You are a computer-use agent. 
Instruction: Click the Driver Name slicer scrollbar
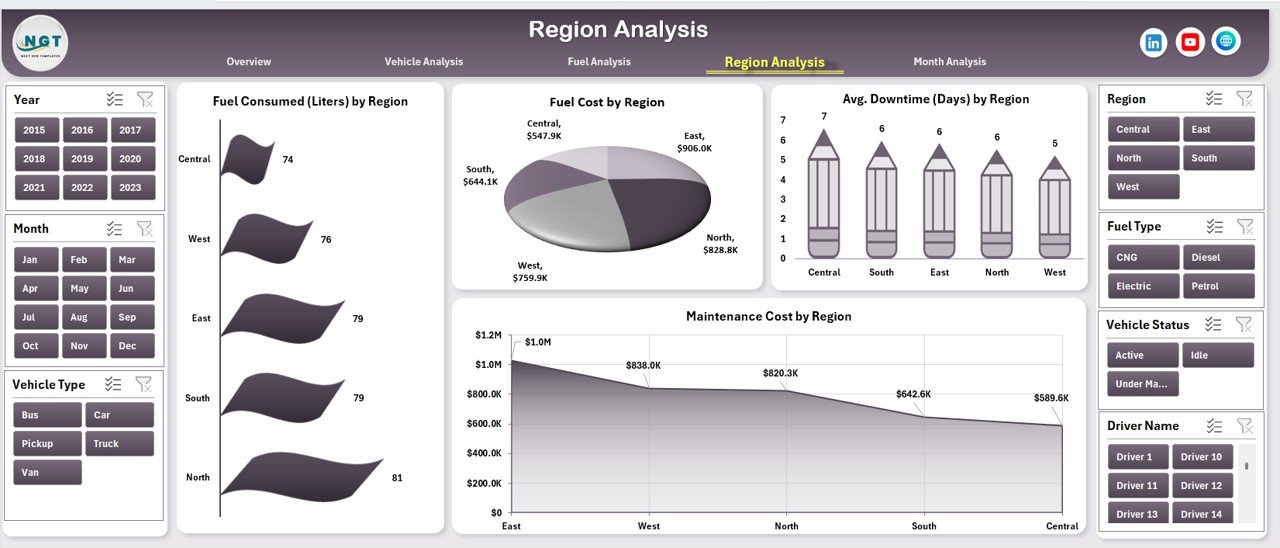[x=1245, y=465]
